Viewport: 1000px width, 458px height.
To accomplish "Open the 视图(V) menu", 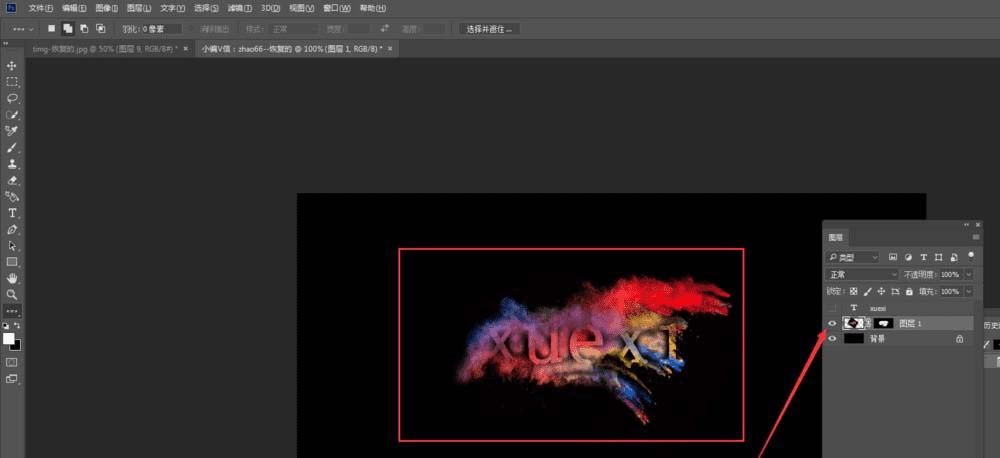I will (x=302, y=8).
